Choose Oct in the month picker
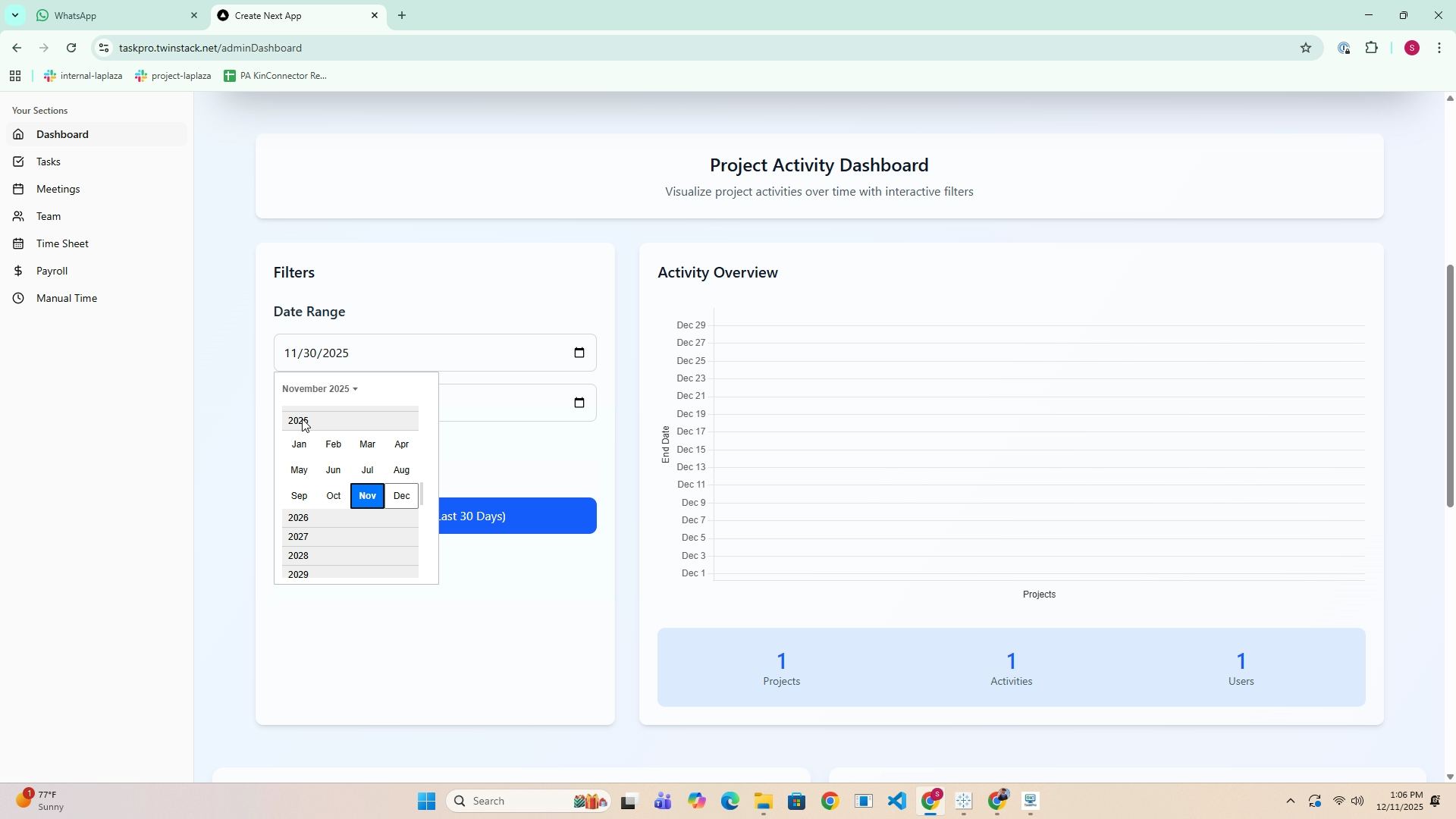The width and height of the screenshot is (1456, 819). (x=334, y=496)
